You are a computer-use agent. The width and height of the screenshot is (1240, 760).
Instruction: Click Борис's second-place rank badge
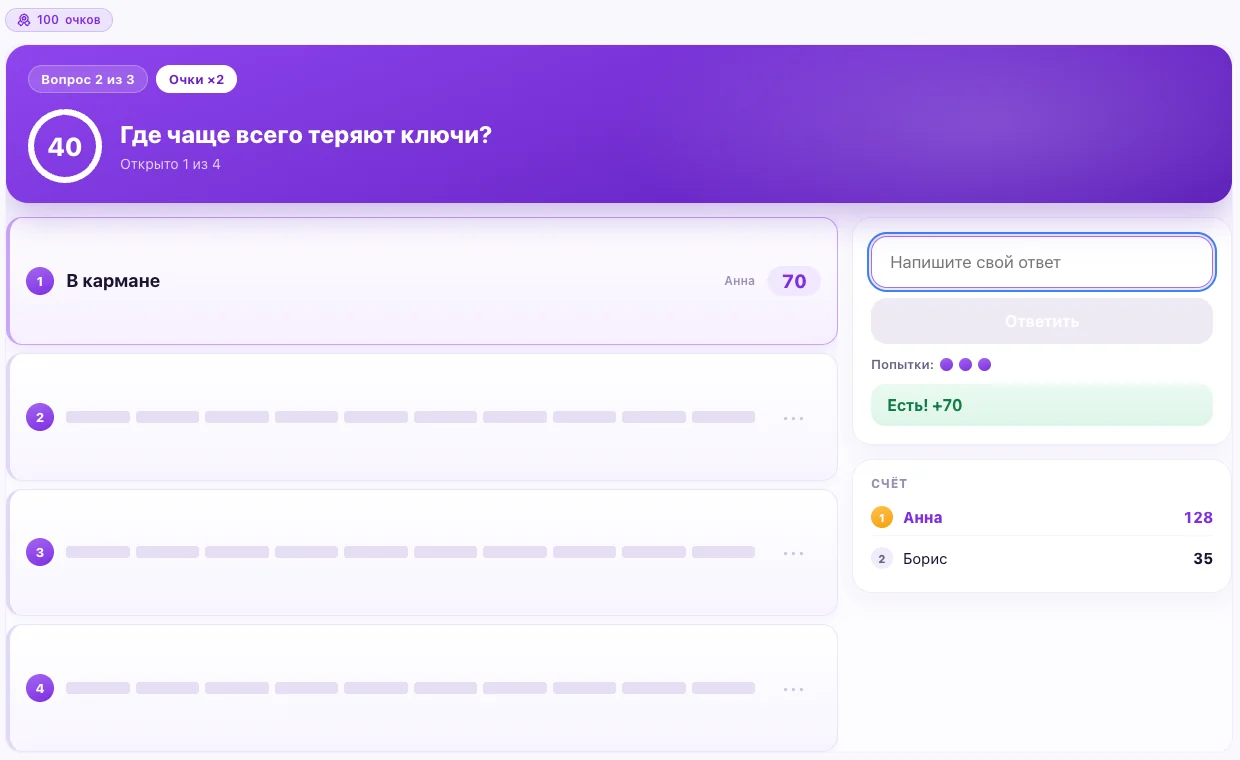[882, 559]
